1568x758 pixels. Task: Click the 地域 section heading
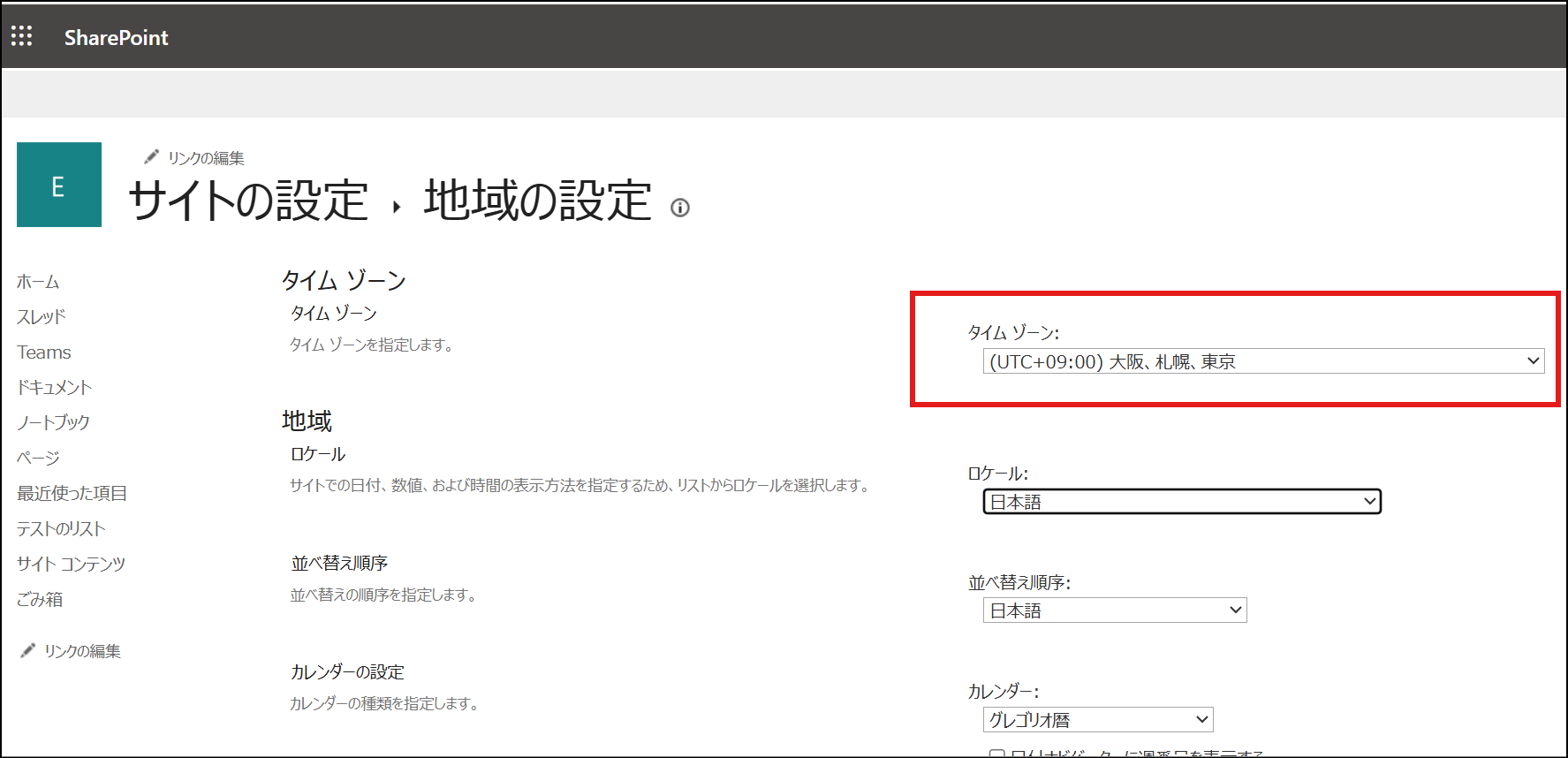tap(307, 421)
